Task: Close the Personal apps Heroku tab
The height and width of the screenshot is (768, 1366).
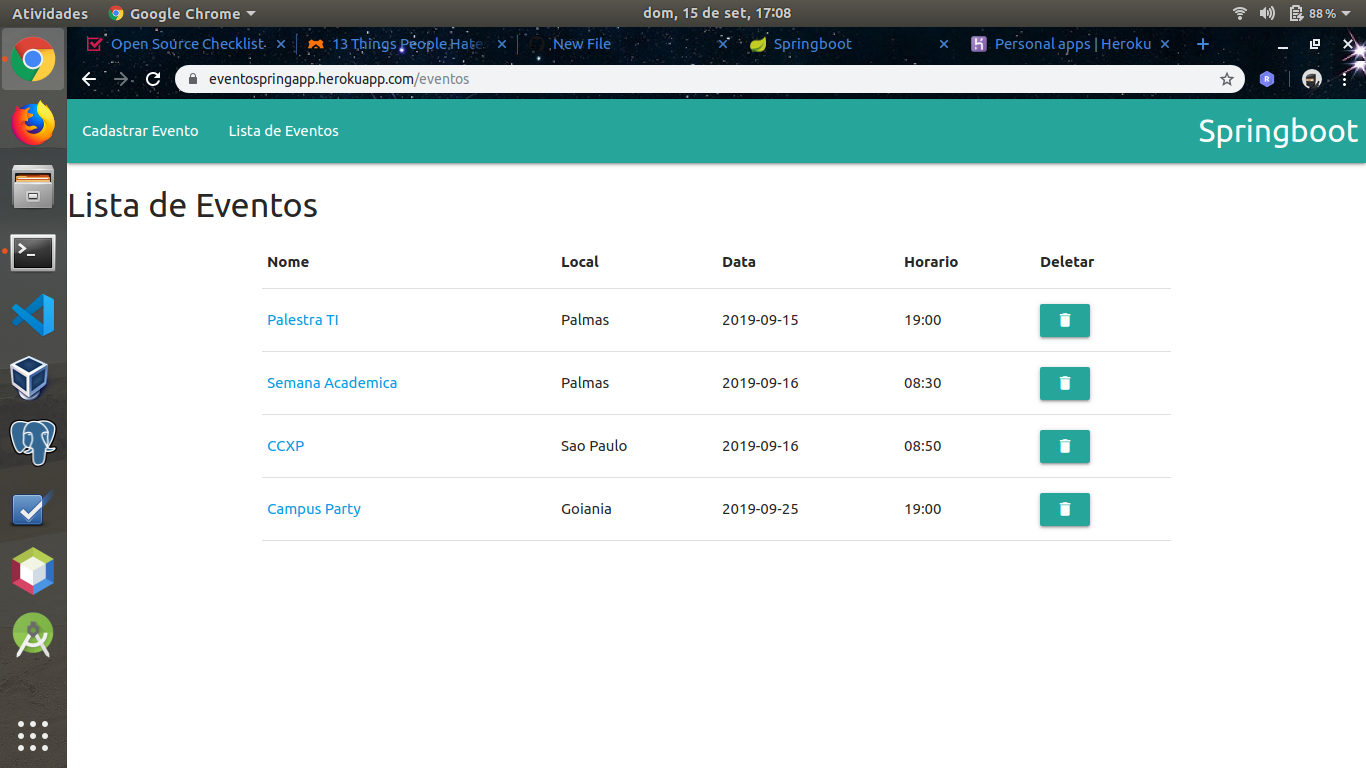Action: (x=1165, y=44)
